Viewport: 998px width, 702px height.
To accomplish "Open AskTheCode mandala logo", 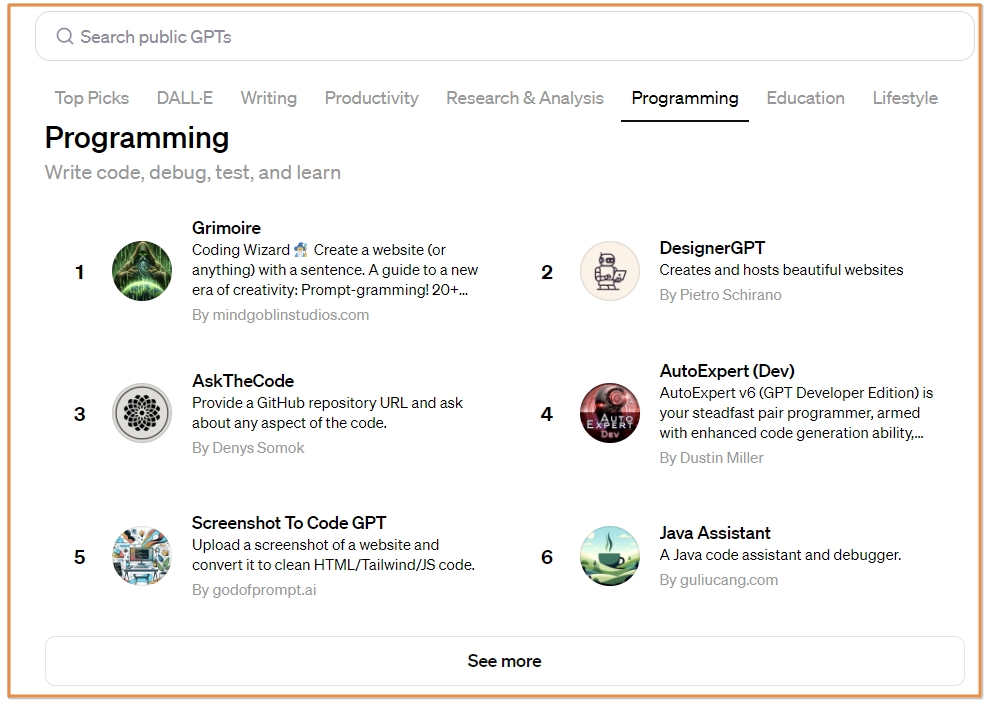I will click(142, 413).
